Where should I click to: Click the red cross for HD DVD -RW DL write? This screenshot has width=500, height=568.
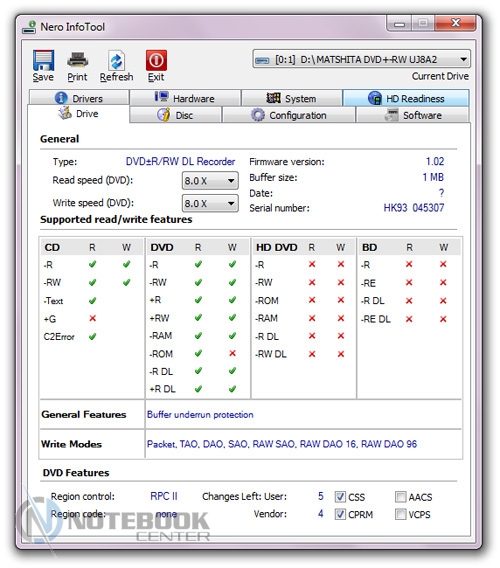click(x=341, y=354)
